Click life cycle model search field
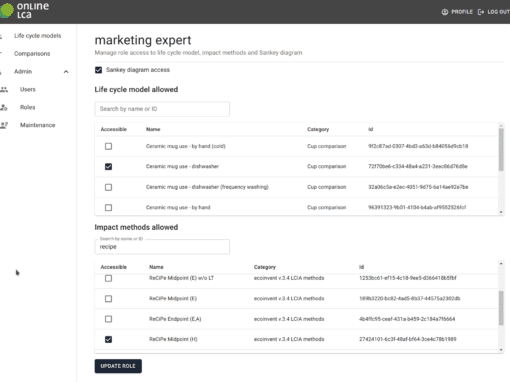510x382 pixels. pos(162,109)
